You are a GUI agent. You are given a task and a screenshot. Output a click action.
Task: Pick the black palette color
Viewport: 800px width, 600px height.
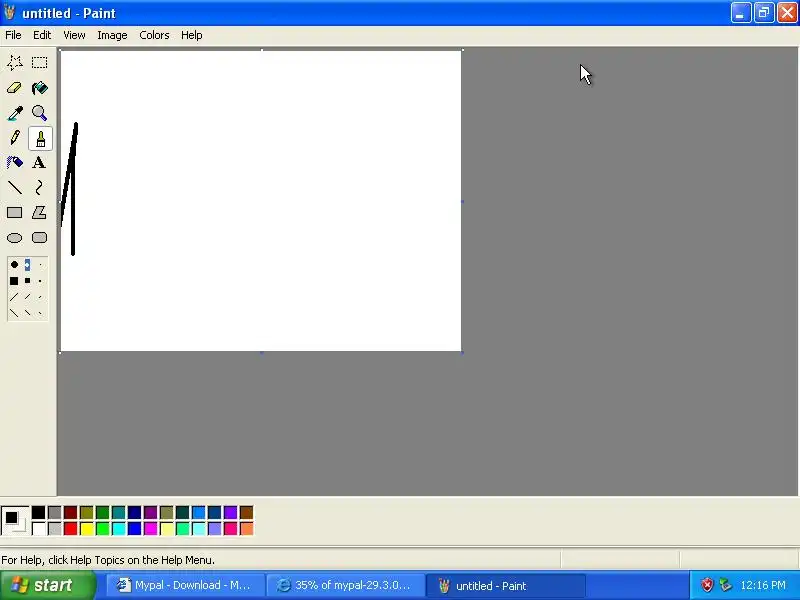(39, 512)
